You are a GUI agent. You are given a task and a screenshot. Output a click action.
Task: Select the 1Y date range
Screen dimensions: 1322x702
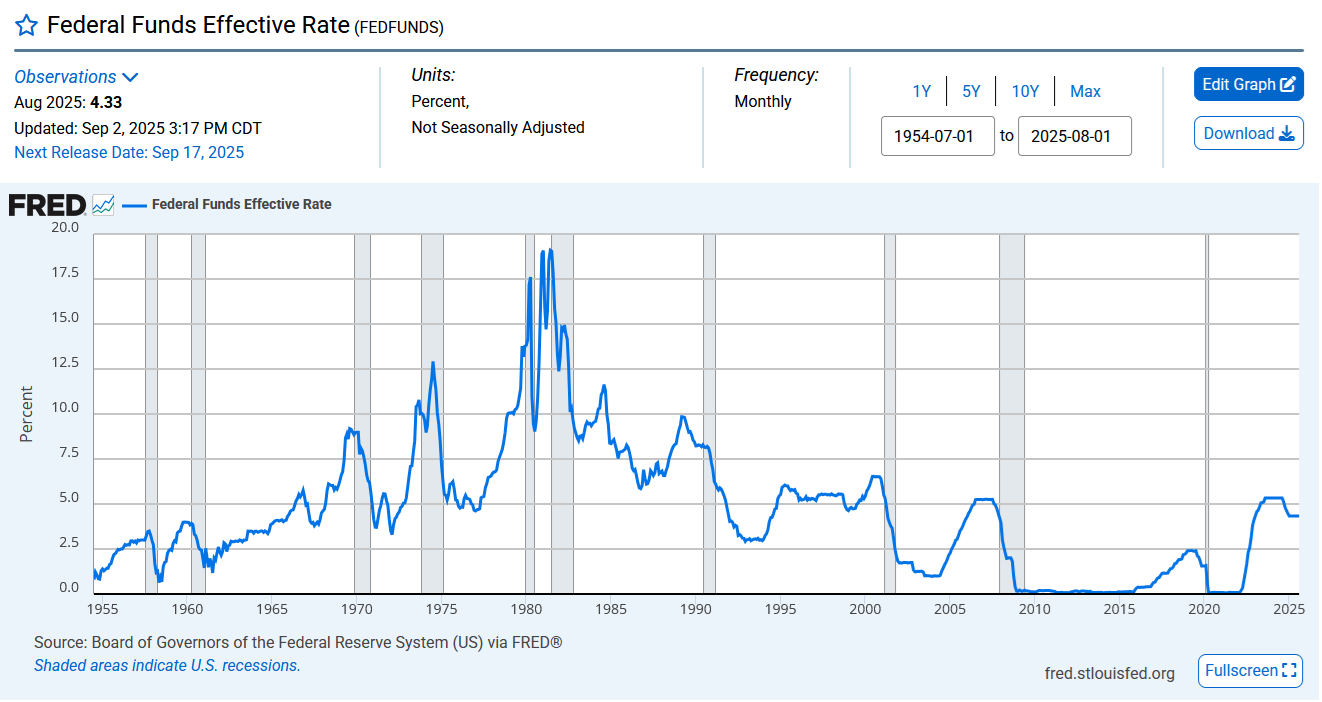coord(921,91)
